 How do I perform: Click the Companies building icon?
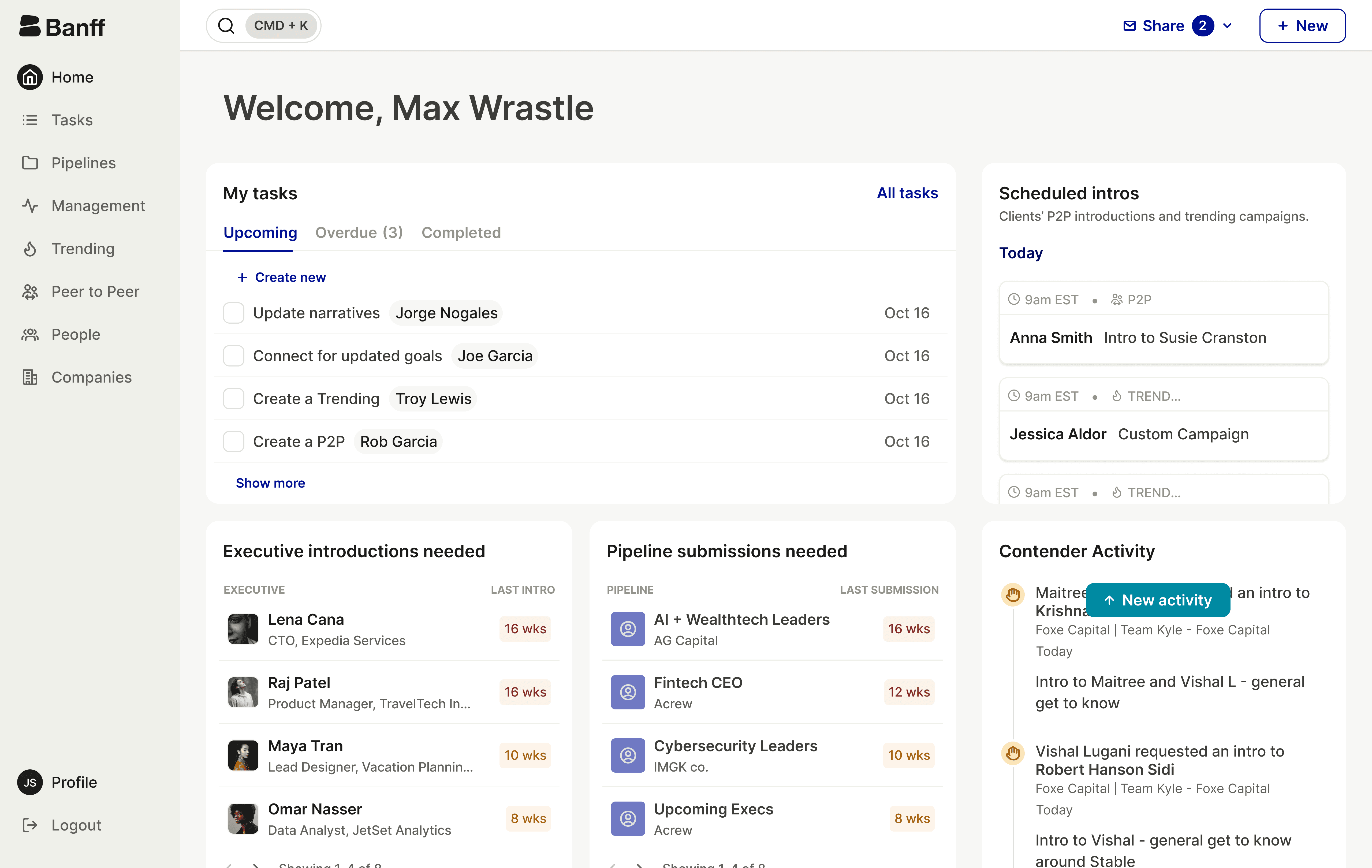(30, 377)
